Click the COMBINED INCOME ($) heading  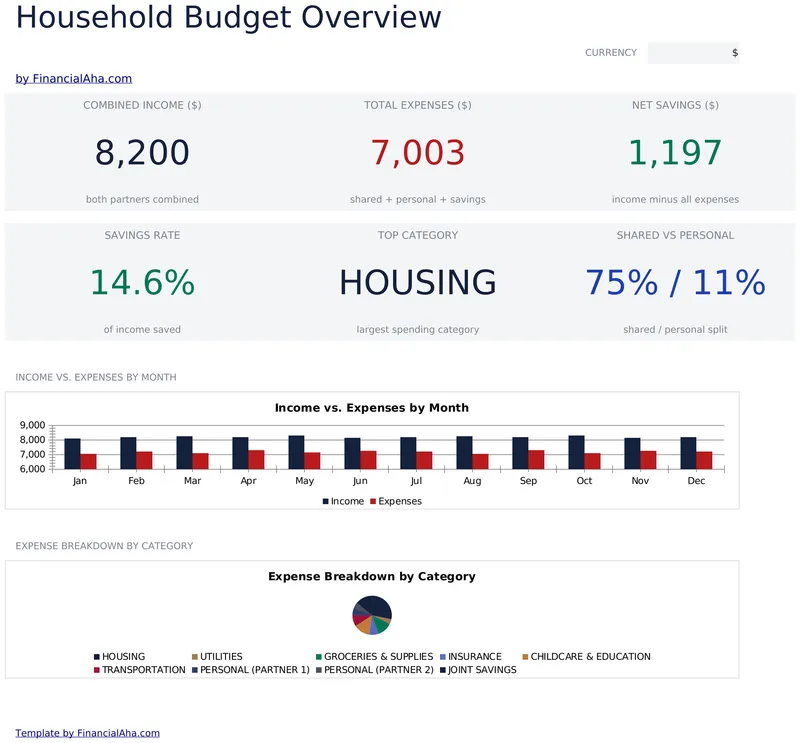(x=142, y=105)
